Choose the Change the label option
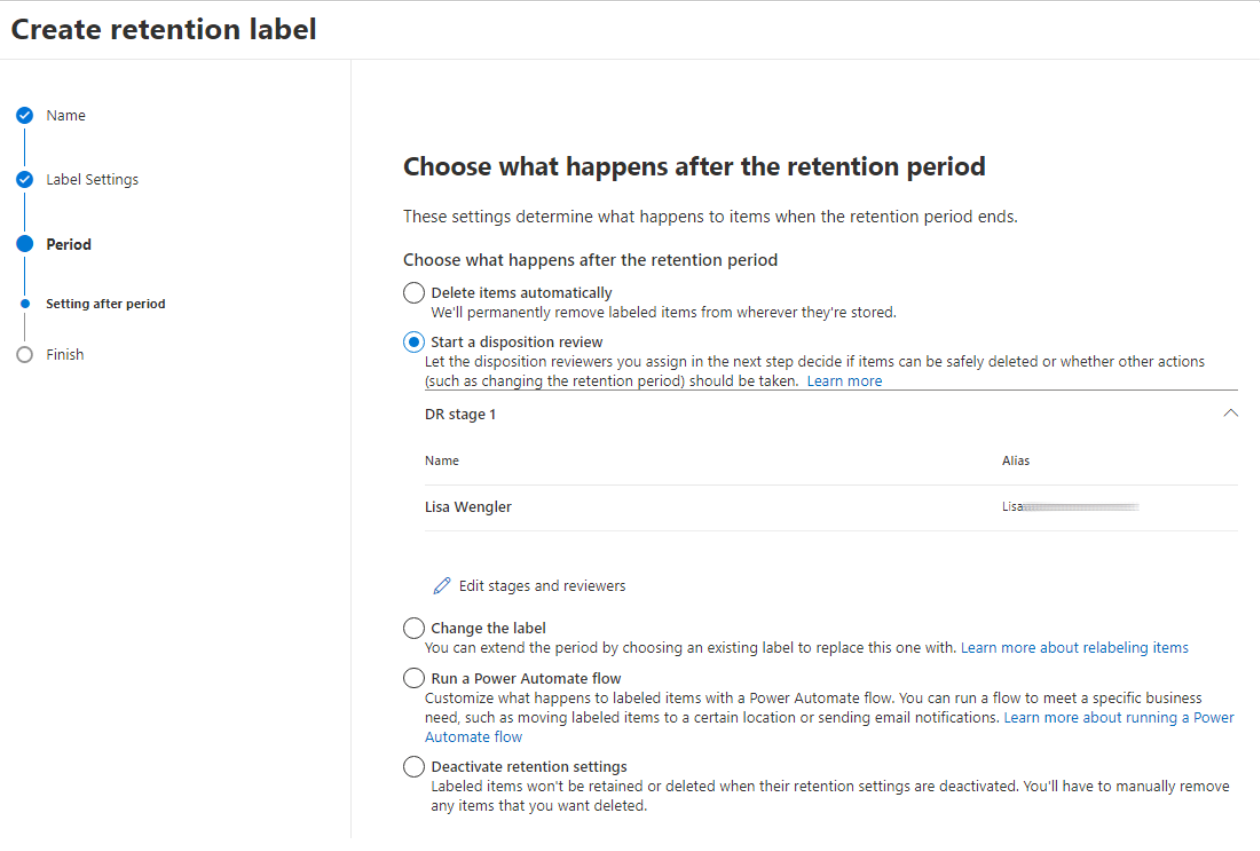Viewport: 1260px width, 851px height. point(414,628)
